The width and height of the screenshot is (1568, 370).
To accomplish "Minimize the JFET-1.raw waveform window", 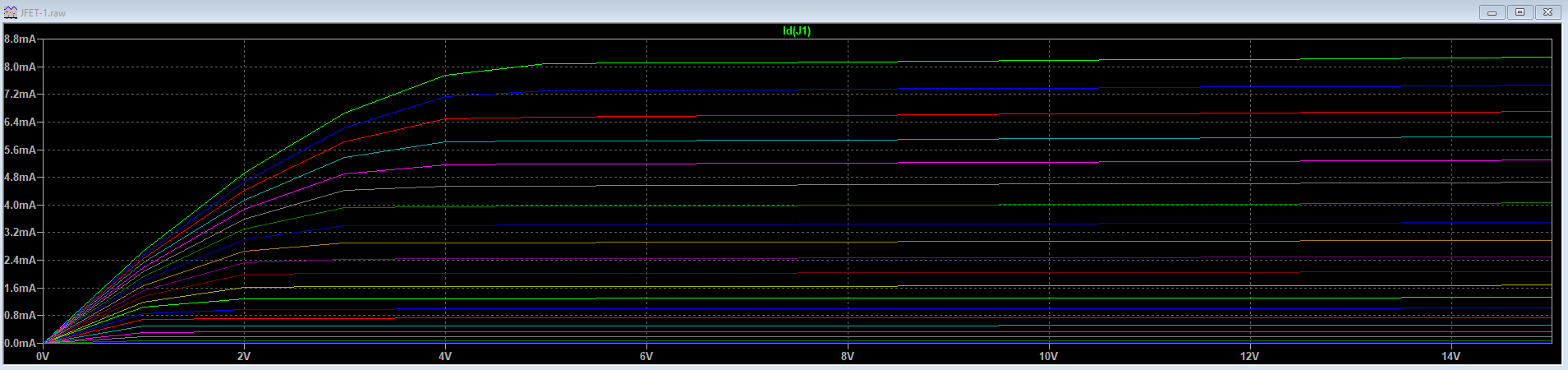I will click(1492, 12).
